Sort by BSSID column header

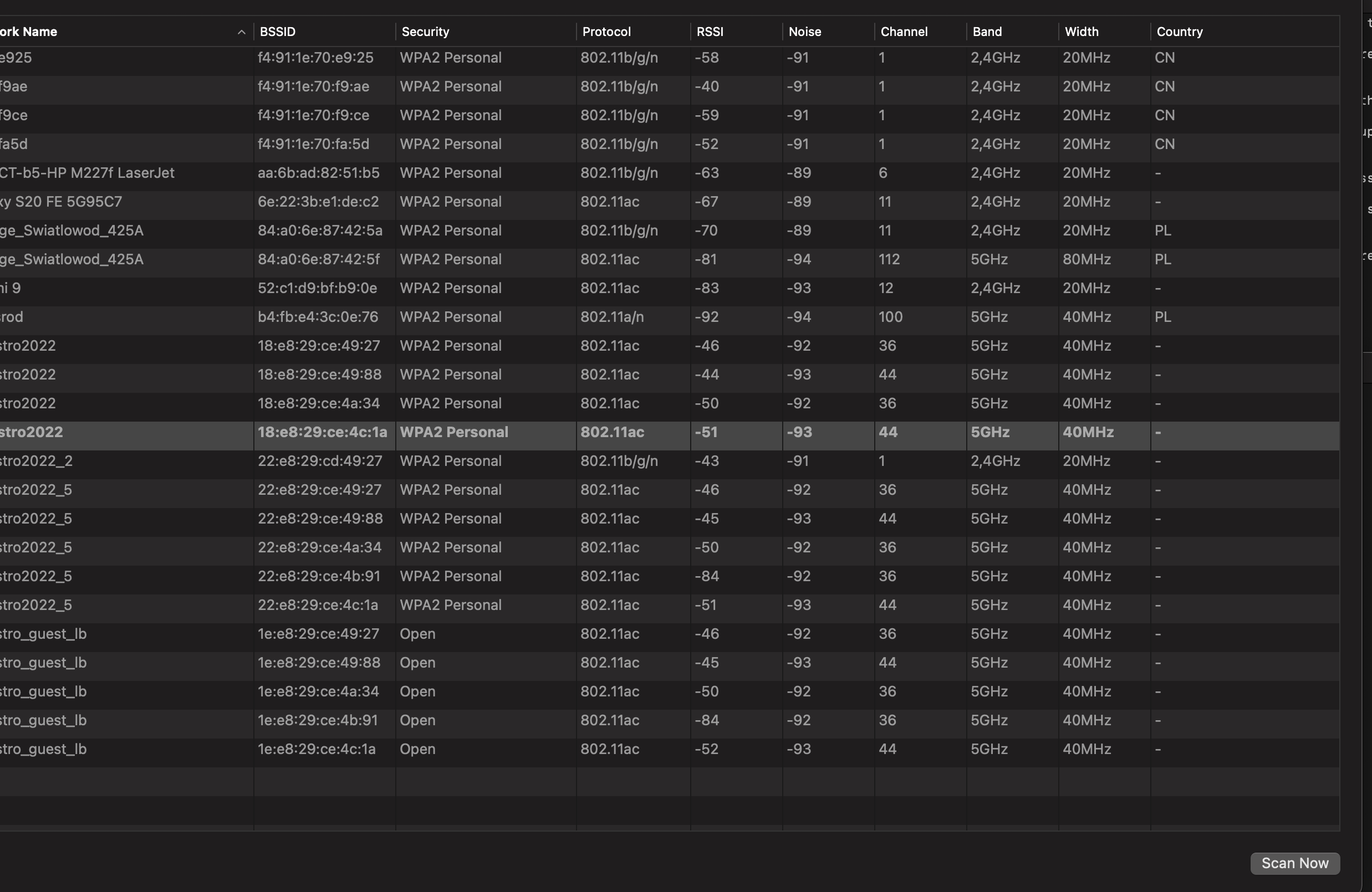[277, 32]
